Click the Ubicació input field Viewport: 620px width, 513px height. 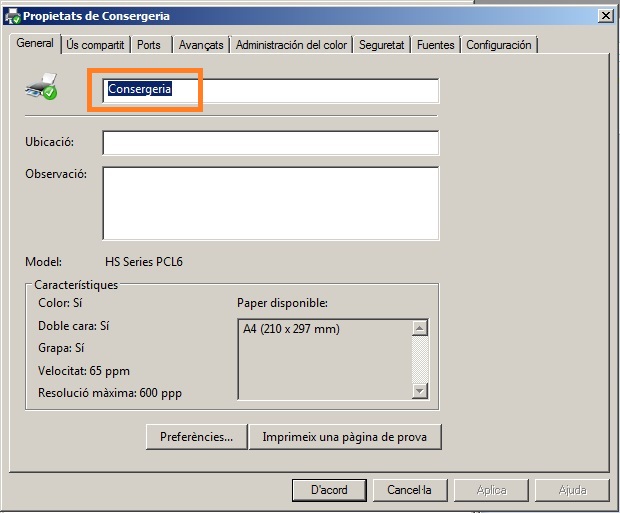coord(271,143)
